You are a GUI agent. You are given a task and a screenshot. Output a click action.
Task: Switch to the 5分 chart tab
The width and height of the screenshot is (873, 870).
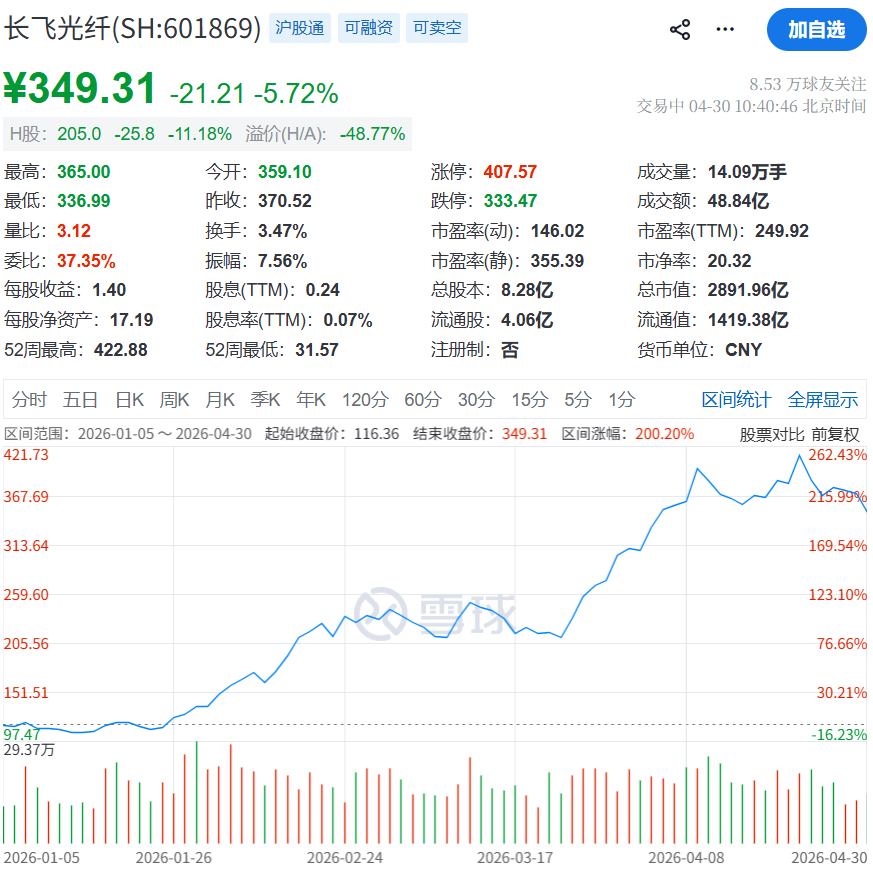click(x=577, y=400)
